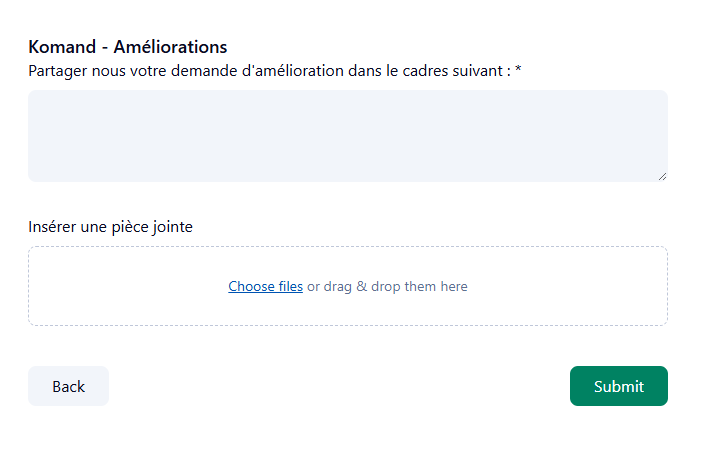
Task: Click the word "jointe" in attachment label
Action: click(171, 227)
